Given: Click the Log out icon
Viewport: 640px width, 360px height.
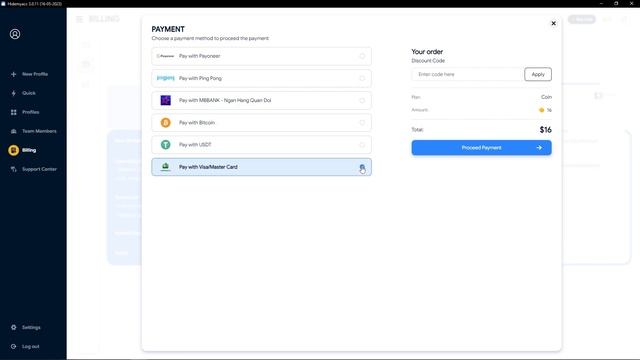Looking at the screenshot, I should (x=13, y=347).
